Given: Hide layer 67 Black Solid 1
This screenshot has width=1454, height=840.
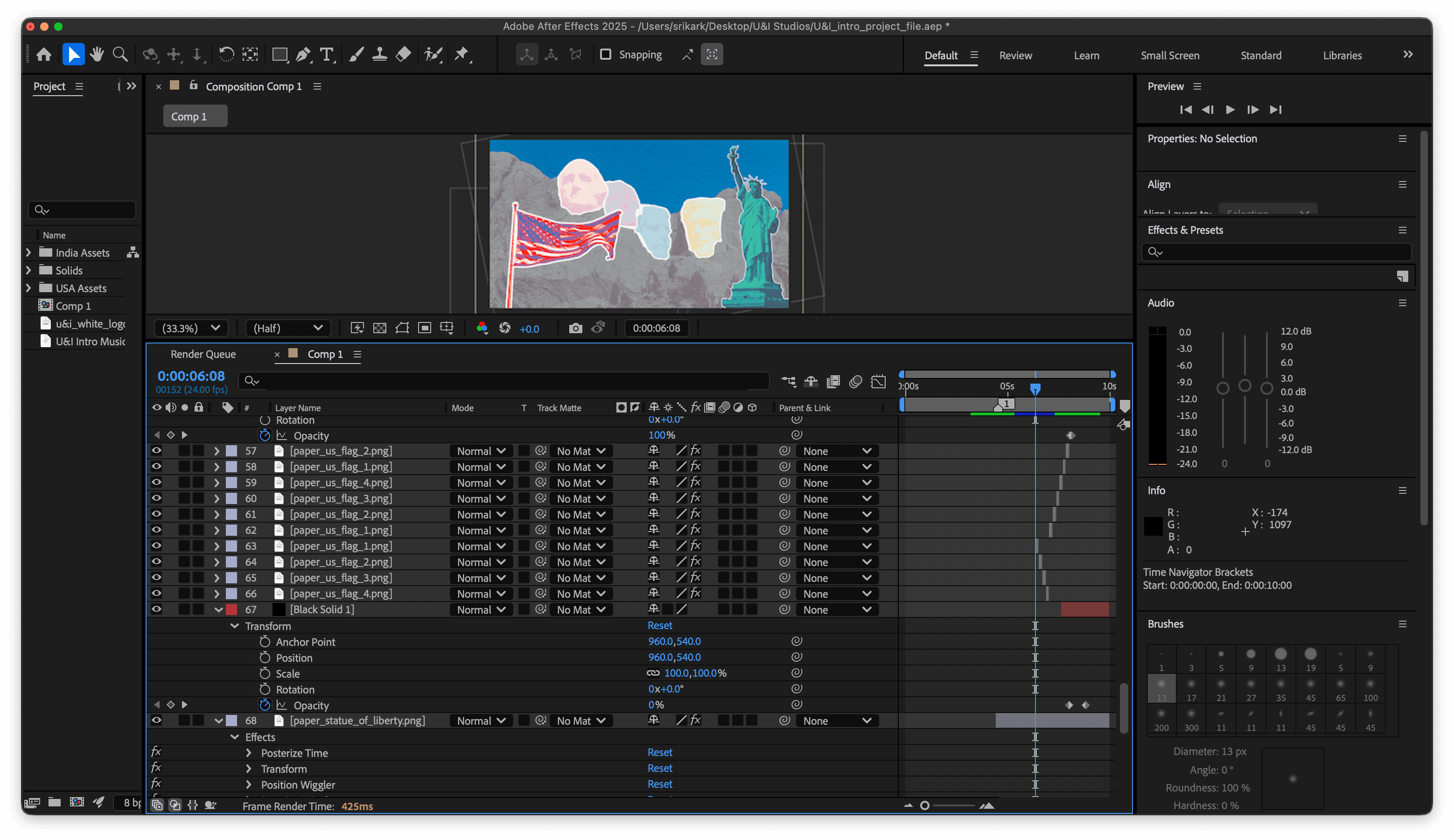Looking at the screenshot, I should [x=156, y=609].
